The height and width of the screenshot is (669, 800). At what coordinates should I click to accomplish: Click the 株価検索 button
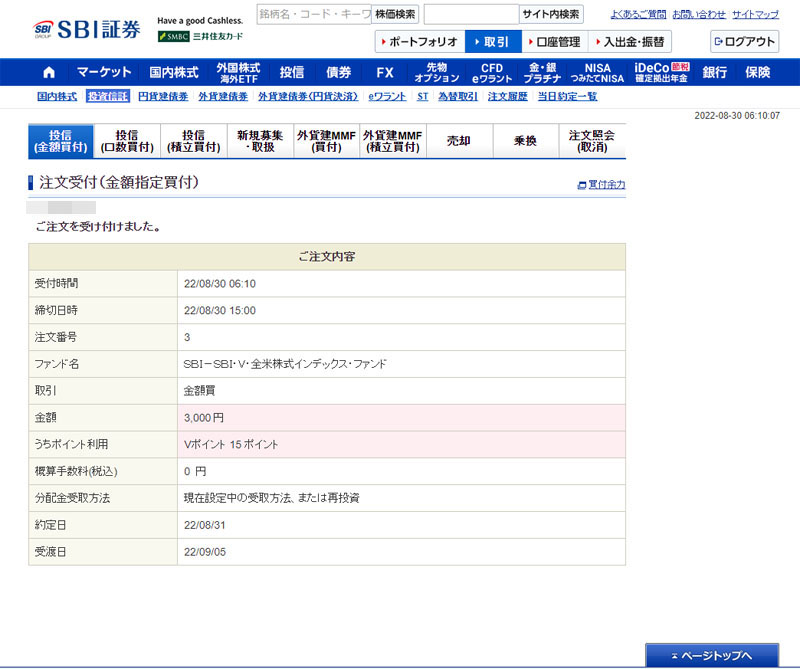pyautogui.click(x=396, y=14)
